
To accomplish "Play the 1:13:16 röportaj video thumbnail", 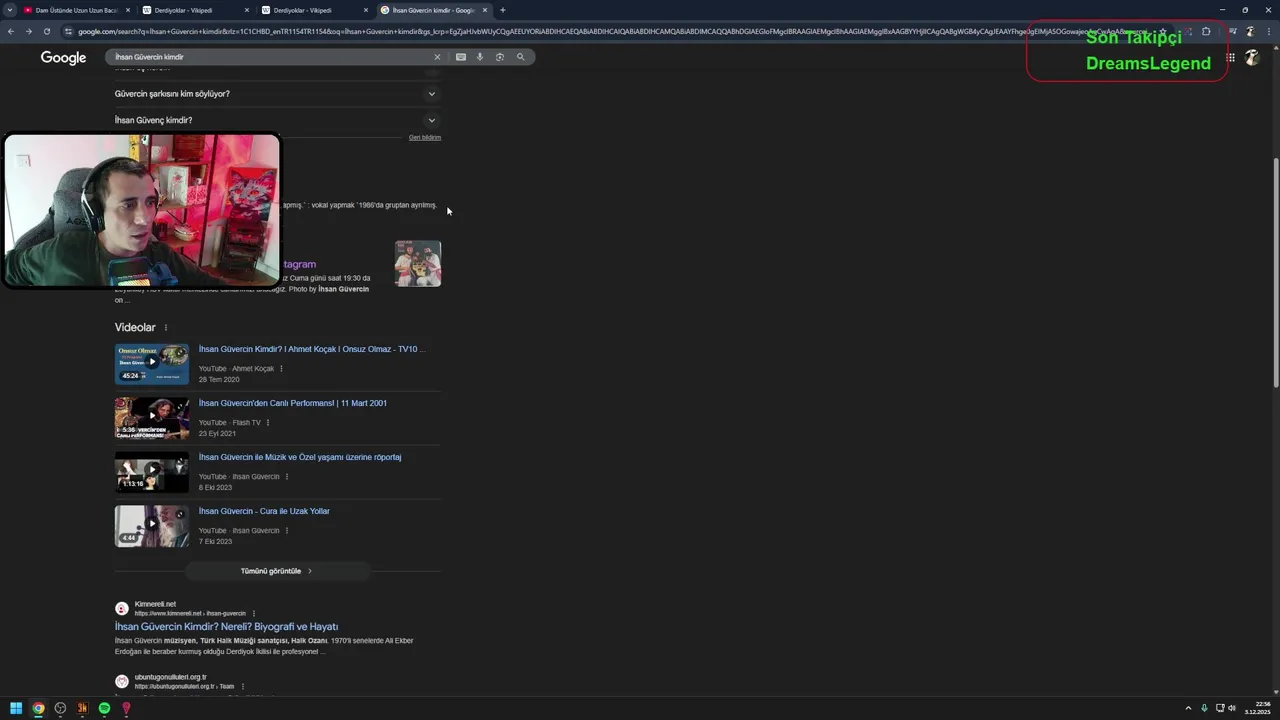I will 152,472.
